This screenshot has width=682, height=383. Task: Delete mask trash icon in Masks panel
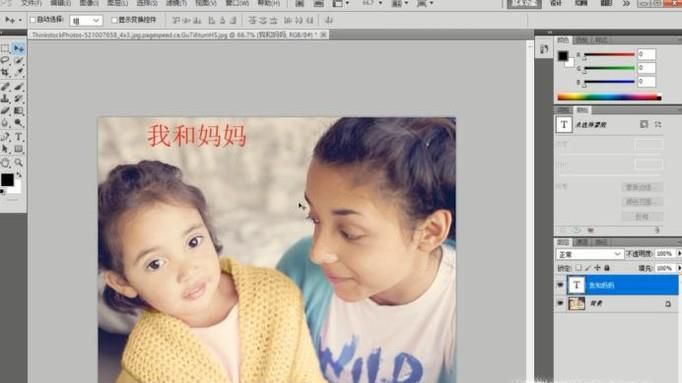coord(657,230)
